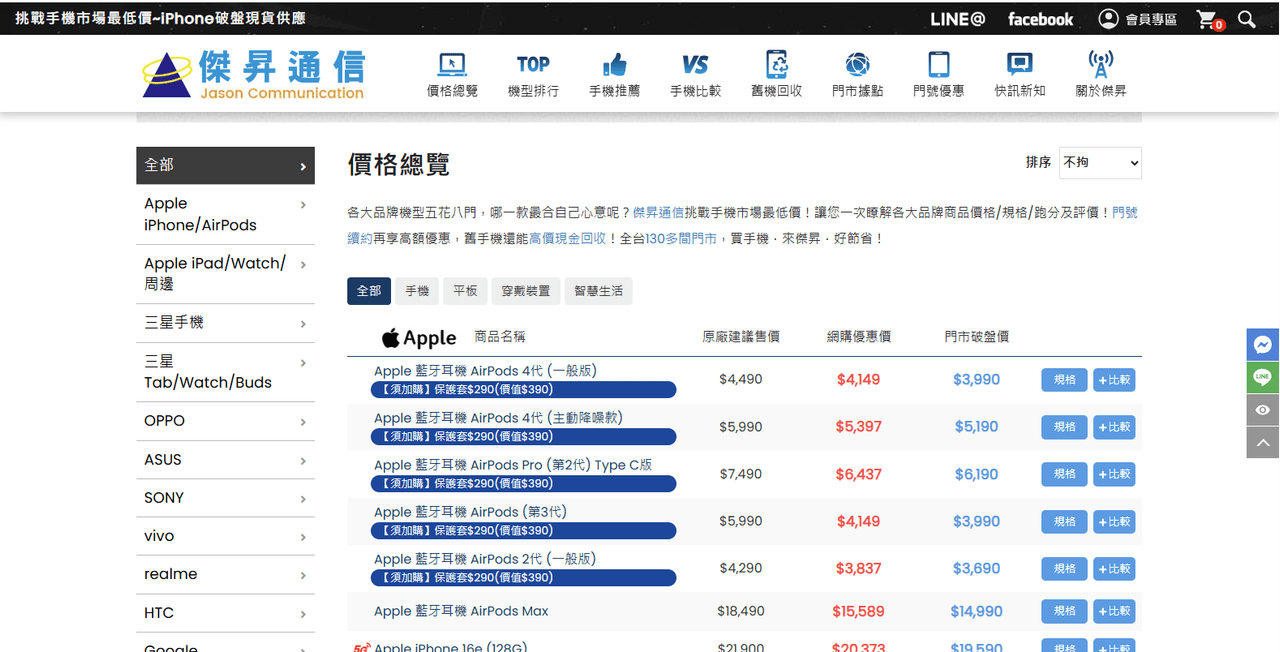The image size is (1280, 652).
Task: Click +比較 for AirPods Max
Action: tap(1114, 611)
